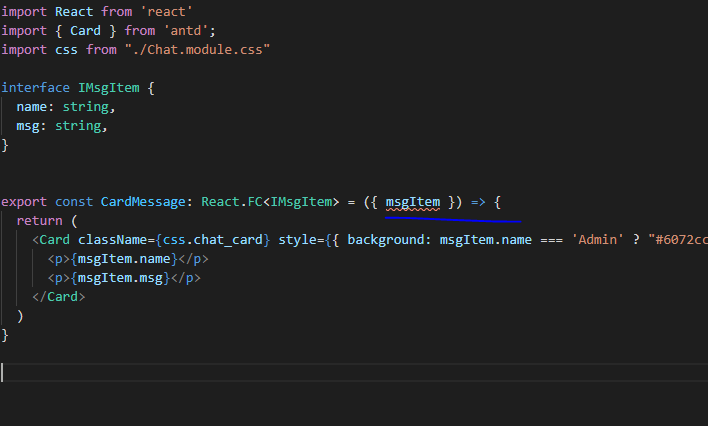This screenshot has height=426, width=708.
Task: Place cursor on the empty last line
Action: click(x=354, y=373)
